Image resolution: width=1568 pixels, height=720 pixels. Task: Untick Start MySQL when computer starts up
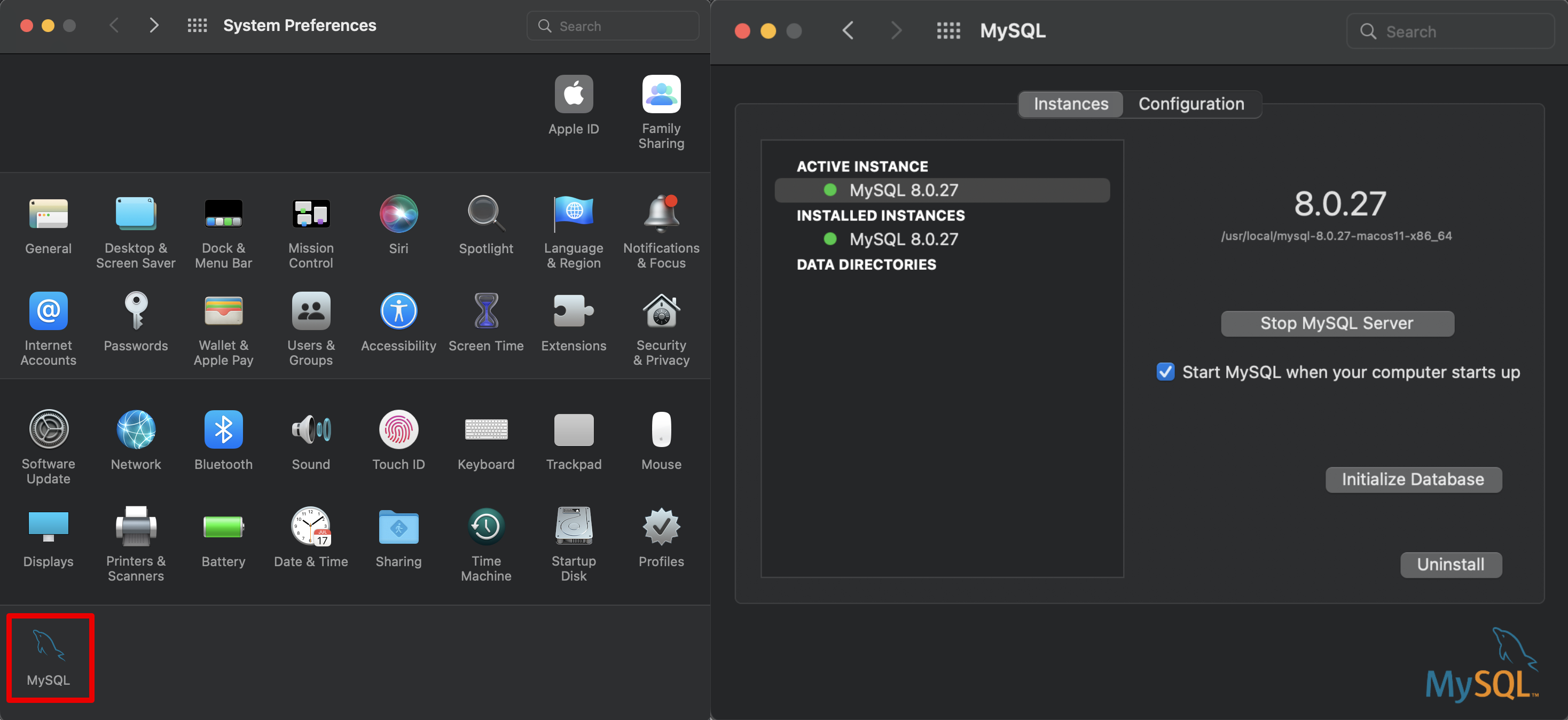pyautogui.click(x=1165, y=372)
